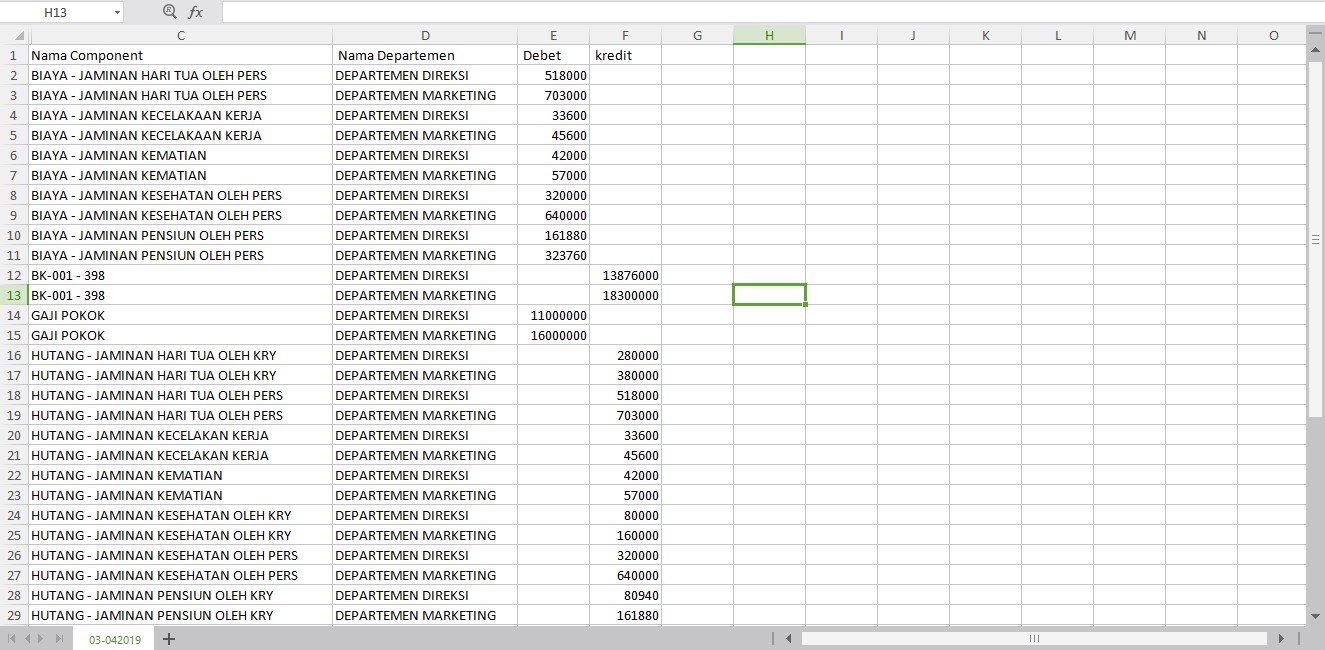Screen dimensions: 1325x650
Task: Select column H header
Action: [x=769, y=35]
